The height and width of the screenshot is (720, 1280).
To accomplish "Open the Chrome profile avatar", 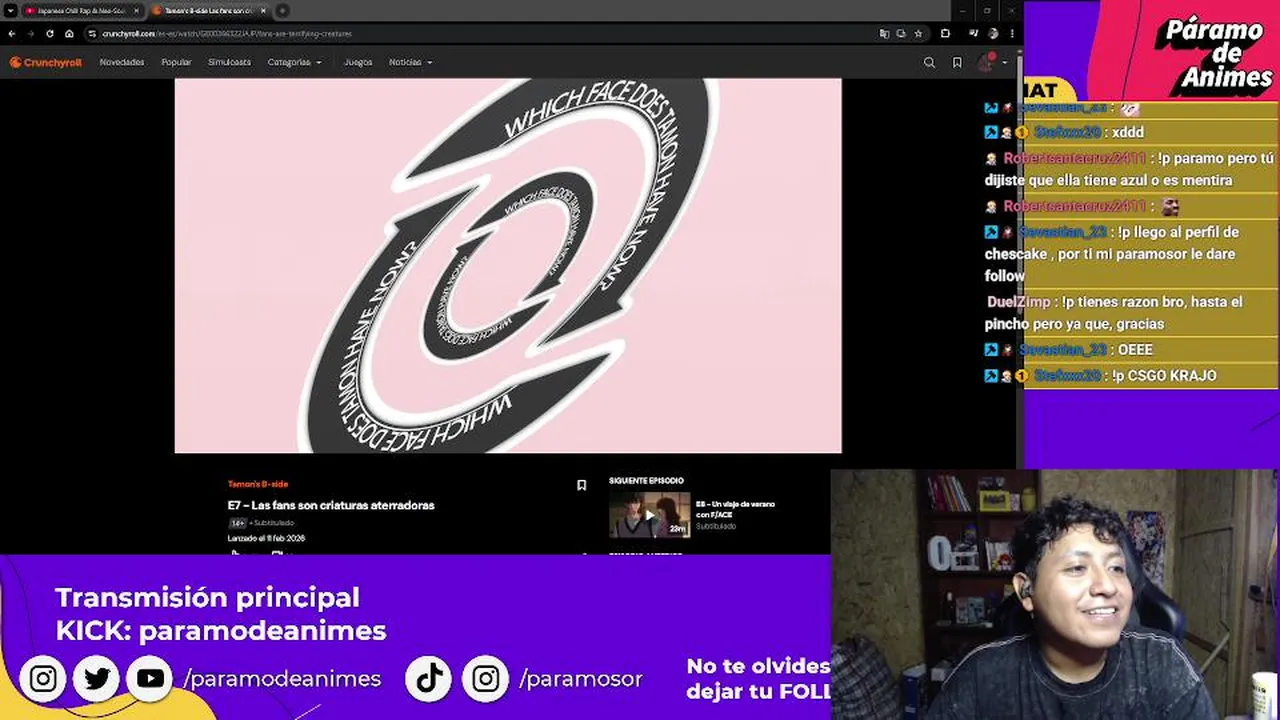I will [x=992, y=33].
